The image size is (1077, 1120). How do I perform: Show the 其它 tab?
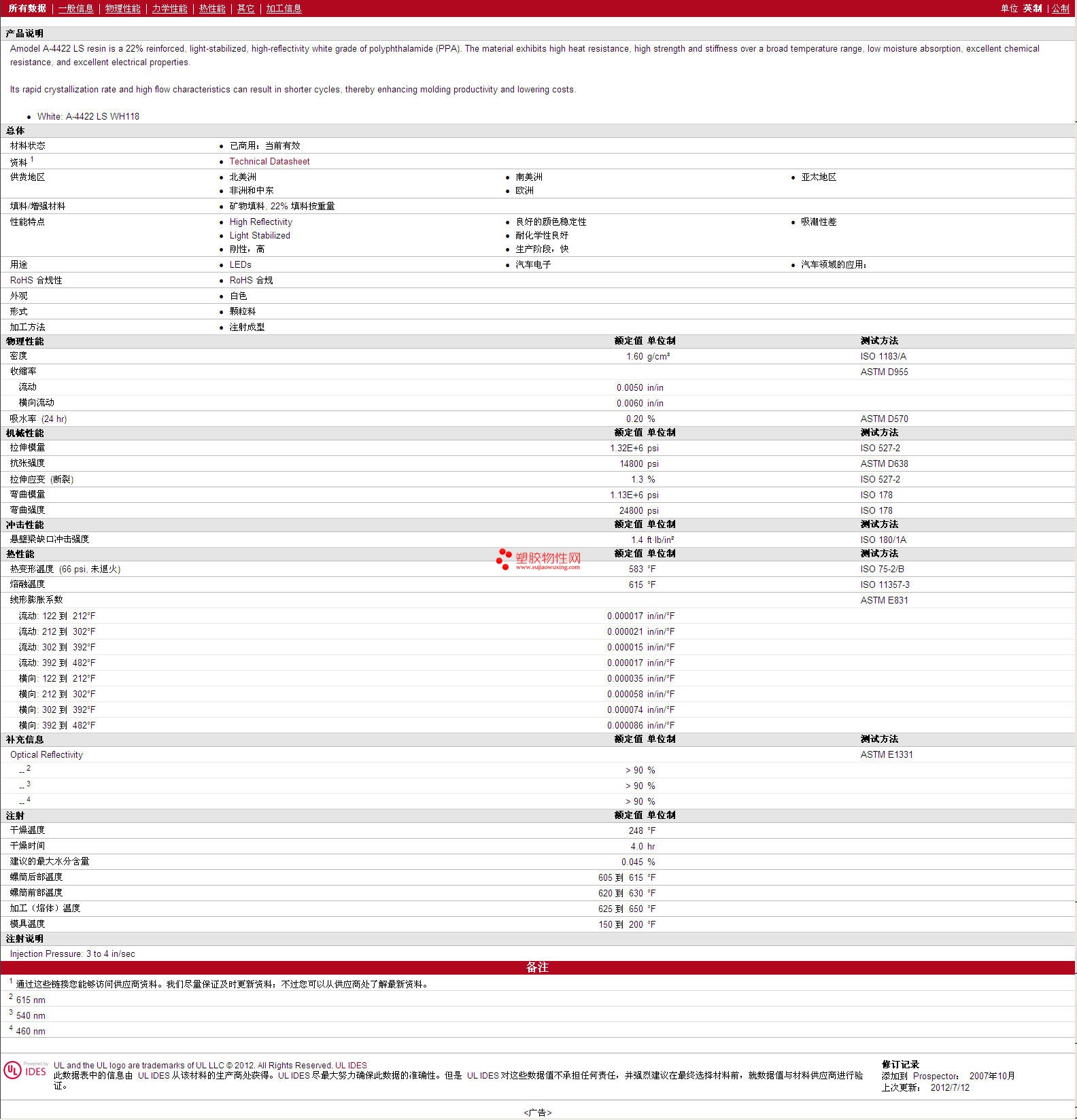(245, 8)
